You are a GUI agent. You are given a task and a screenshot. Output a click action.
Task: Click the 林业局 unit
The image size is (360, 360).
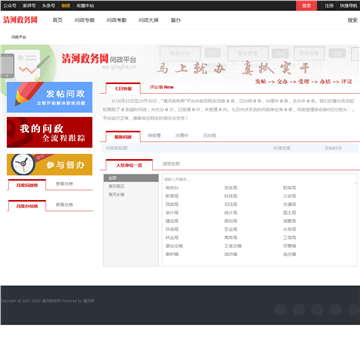click(x=172, y=238)
